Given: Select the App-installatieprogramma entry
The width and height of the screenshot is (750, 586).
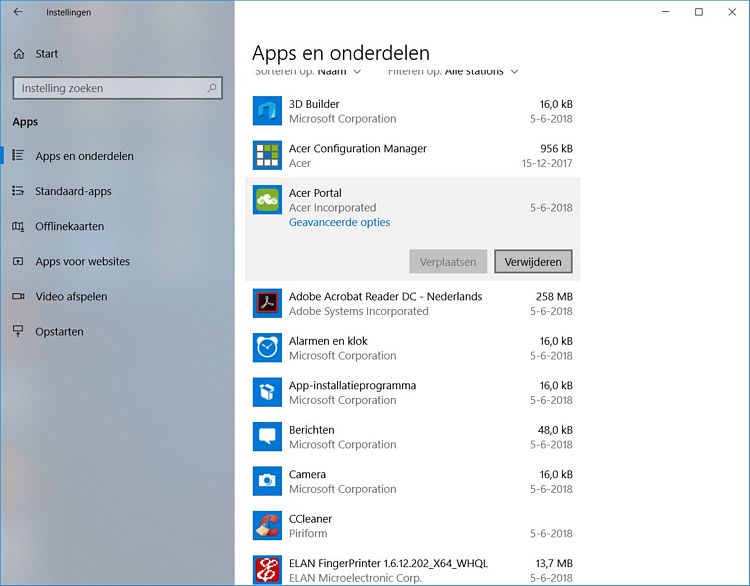Looking at the screenshot, I should coord(352,385).
